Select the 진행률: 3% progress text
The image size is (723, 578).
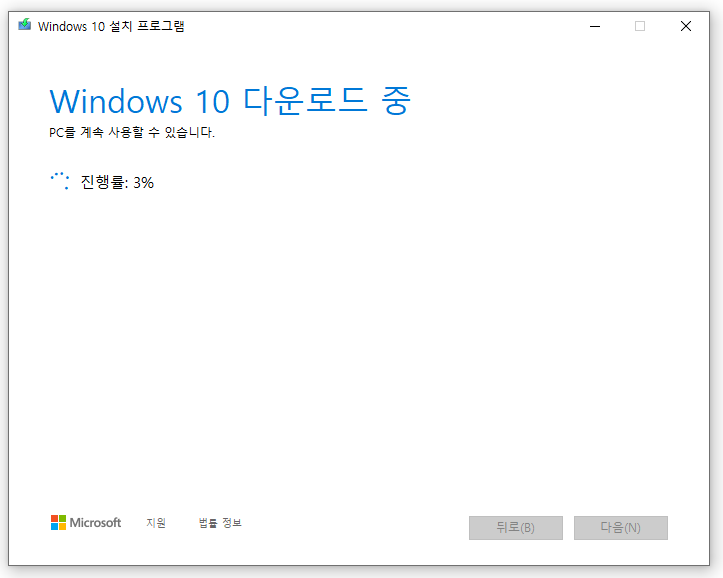(117, 183)
